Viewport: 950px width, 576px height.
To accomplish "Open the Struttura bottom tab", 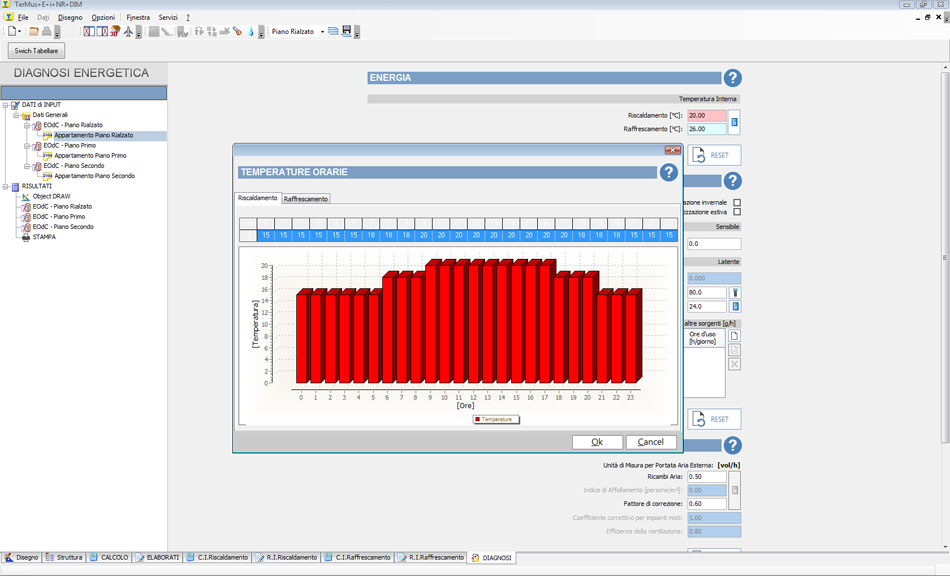I will (64, 557).
